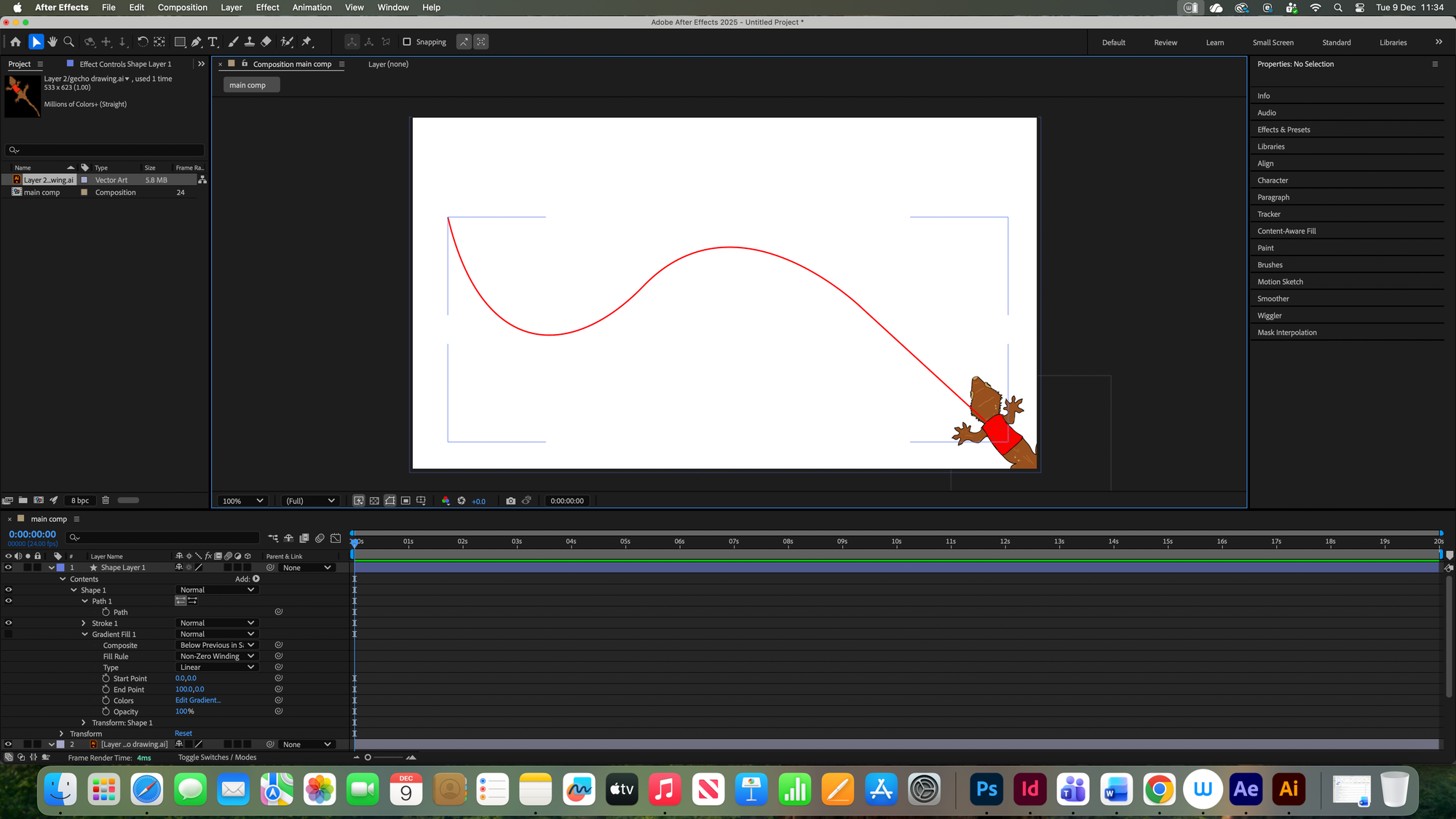
Task: Select the Clone Stamp tool
Action: click(250, 42)
